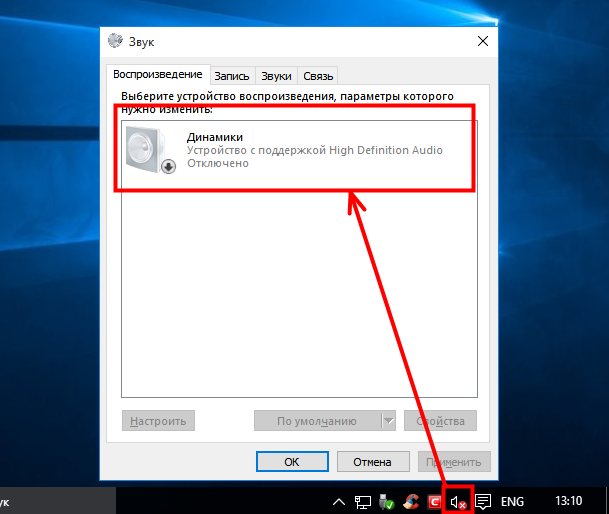Viewport: 609px width, 514px height.
Task: Go to the Связь tab
Action: (x=318, y=76)
